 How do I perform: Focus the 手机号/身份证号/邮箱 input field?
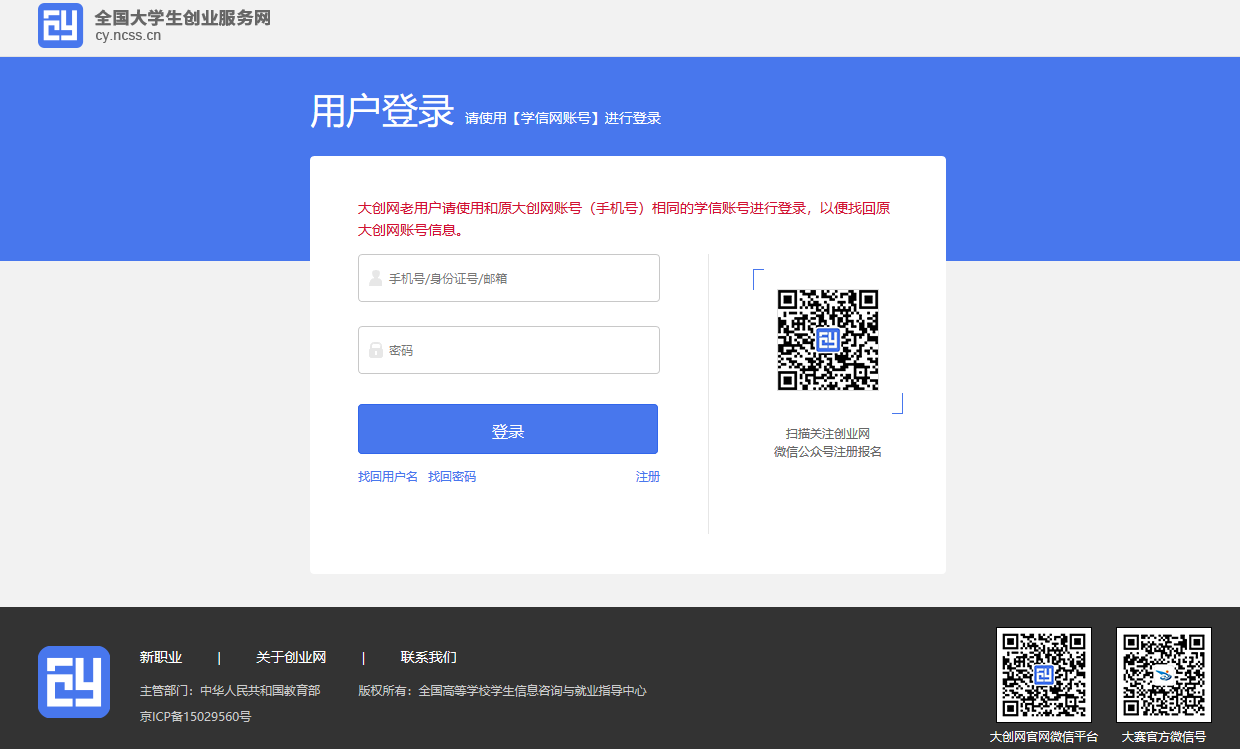[520, 278]
